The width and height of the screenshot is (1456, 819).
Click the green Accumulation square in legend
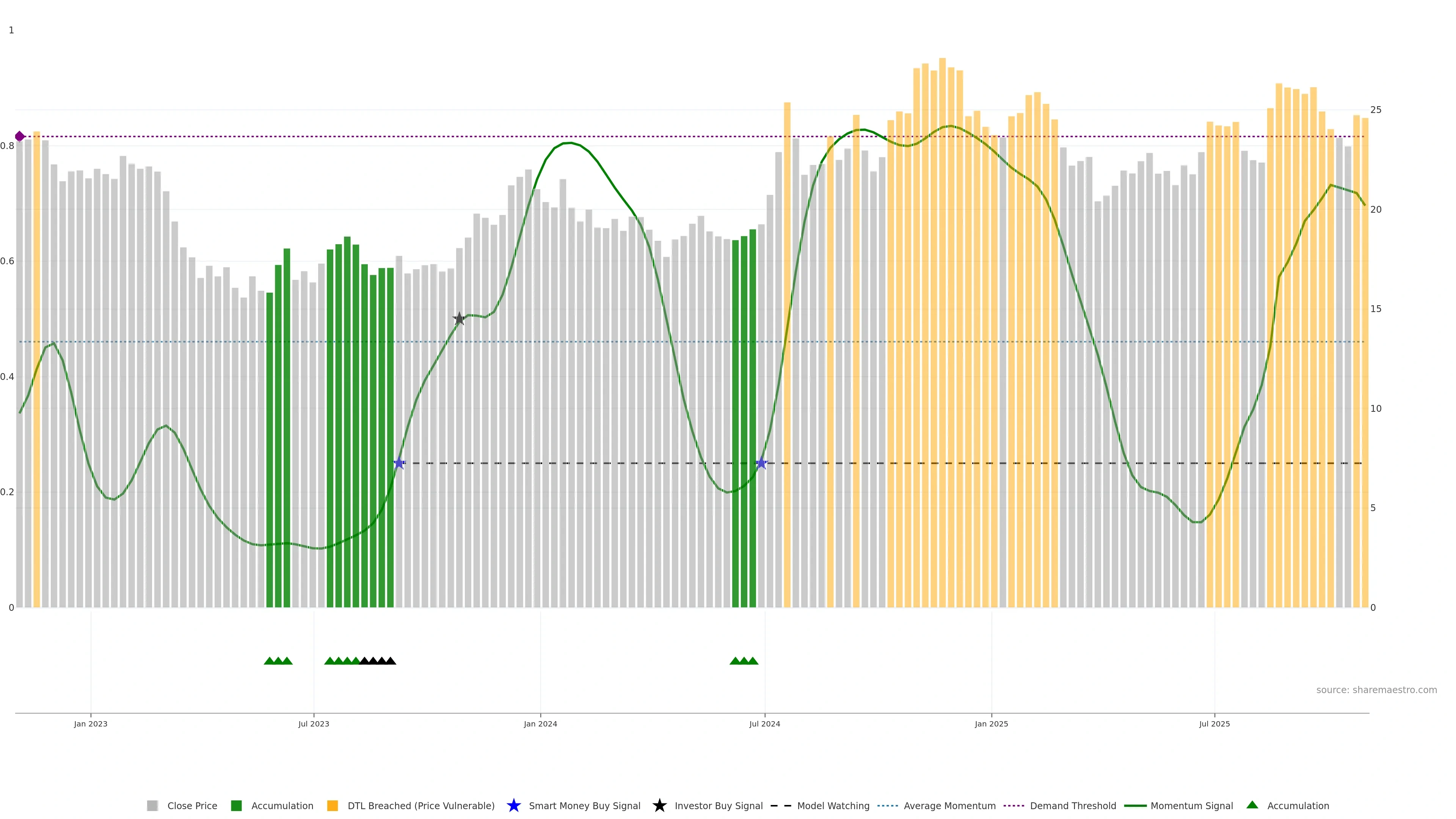236,806
